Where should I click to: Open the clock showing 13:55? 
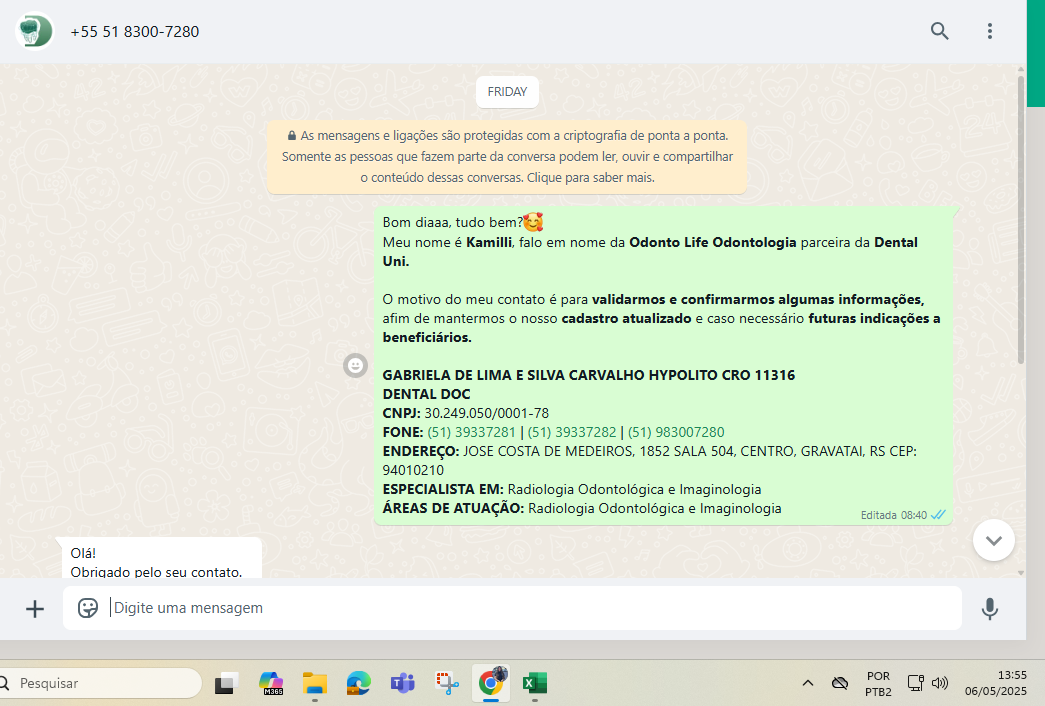tap(996, 683)
